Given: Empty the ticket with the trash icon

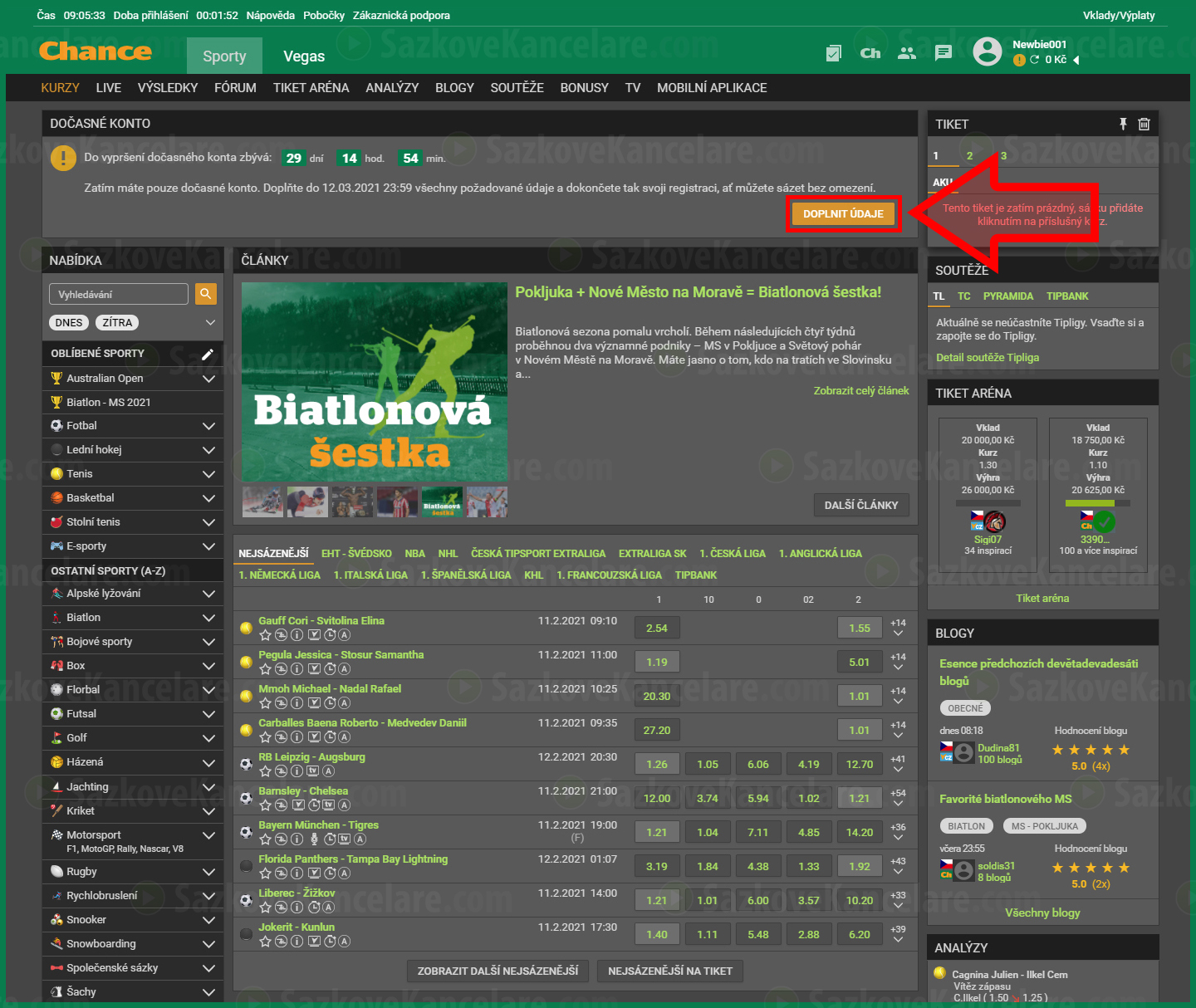Looking at the screenshot, I should [1144, 124].
